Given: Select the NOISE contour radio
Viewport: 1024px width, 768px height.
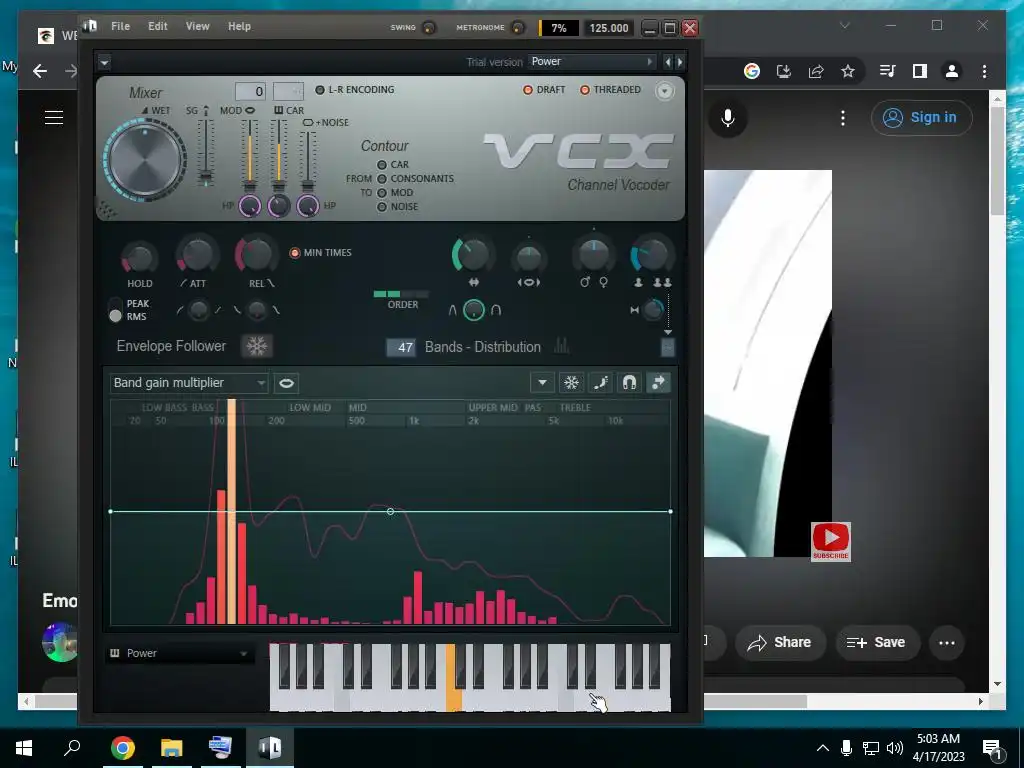Looking at the screenshot, I should 382,207.
